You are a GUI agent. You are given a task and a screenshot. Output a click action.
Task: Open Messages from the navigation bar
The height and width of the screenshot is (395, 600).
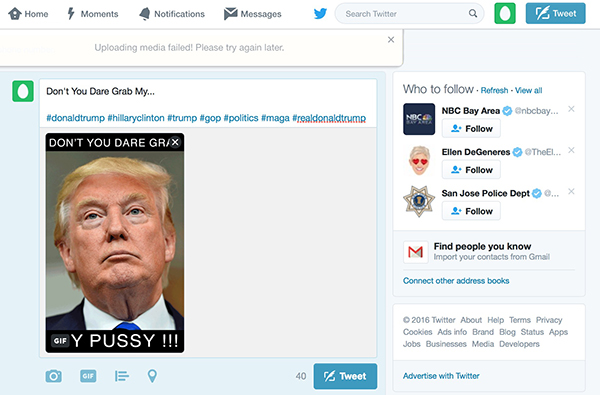253,14
